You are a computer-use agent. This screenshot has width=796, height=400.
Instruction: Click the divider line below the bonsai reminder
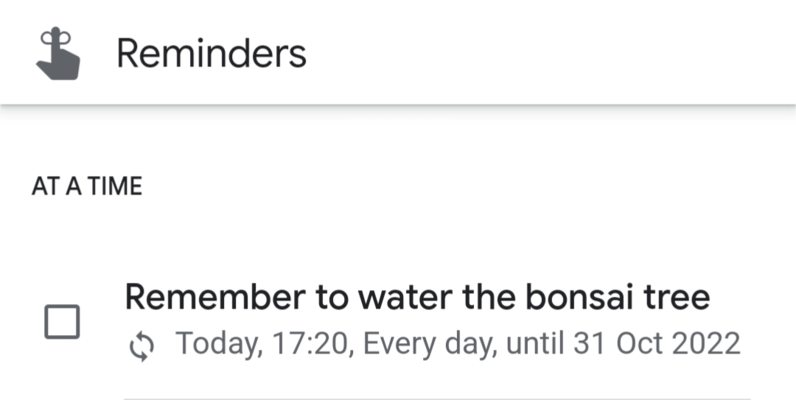coord(436,397)
